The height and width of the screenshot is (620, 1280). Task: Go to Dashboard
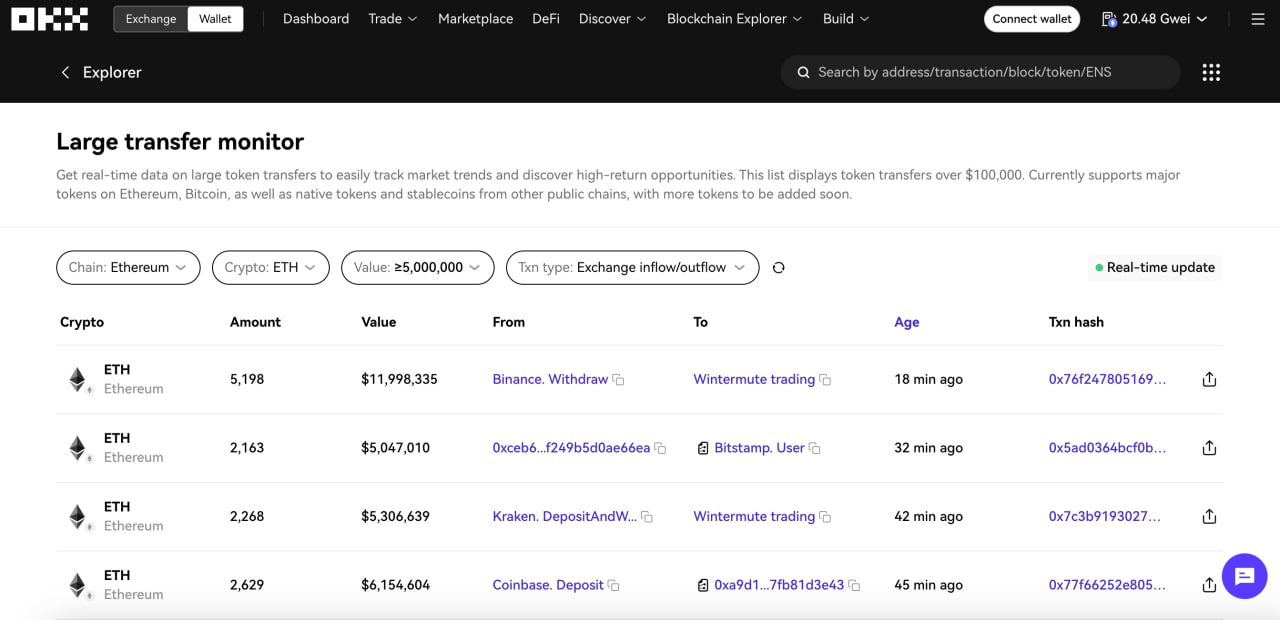click(316, 19)
